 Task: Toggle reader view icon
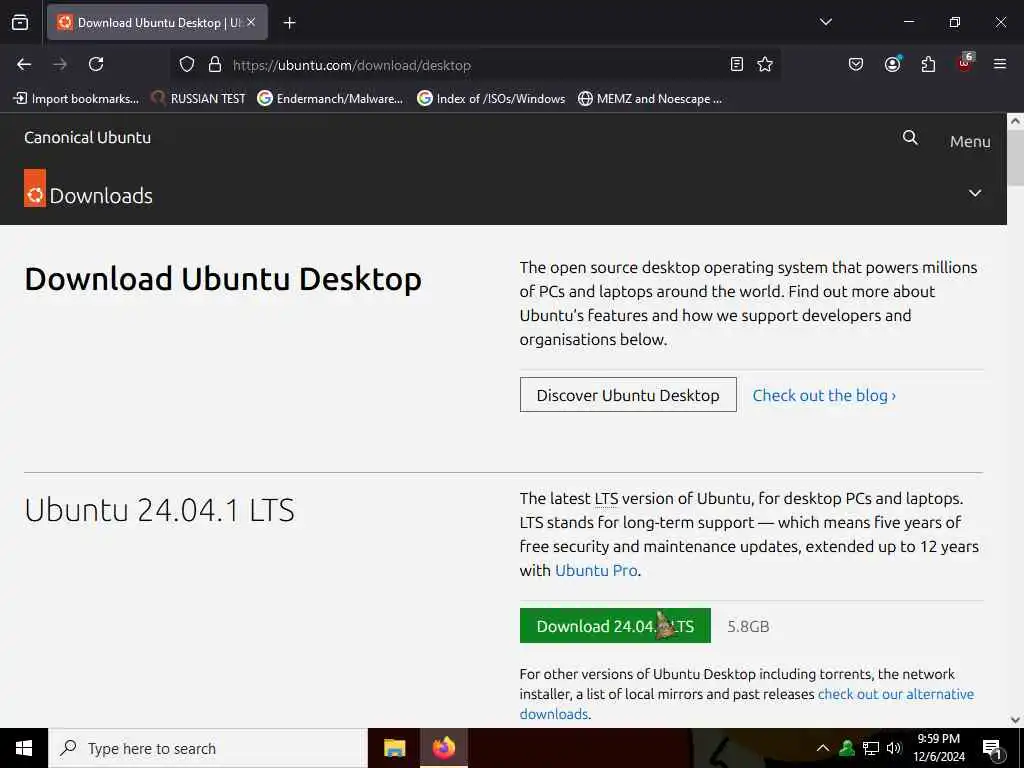tap(737, 64)
